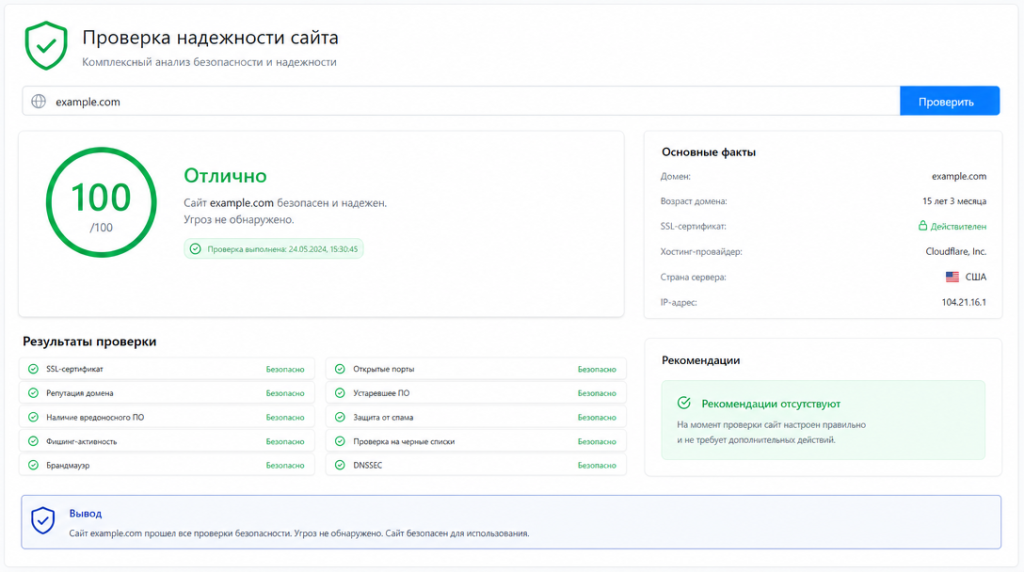Click checkmark icon beside Репутация домена

pyautogui.click(x=33, y=393)
